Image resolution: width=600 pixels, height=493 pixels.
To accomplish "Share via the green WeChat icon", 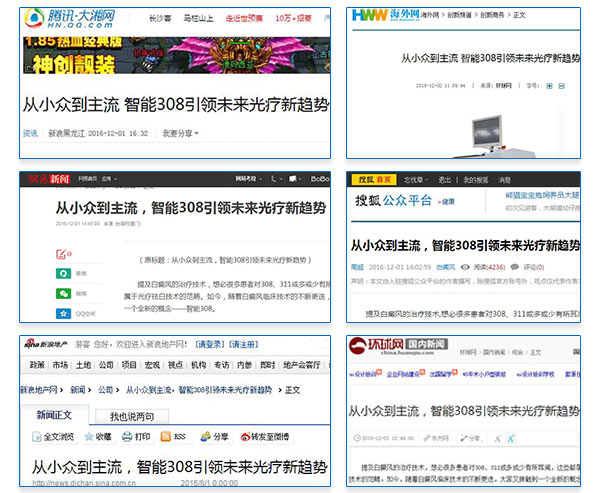I will (x=63, y=295).
